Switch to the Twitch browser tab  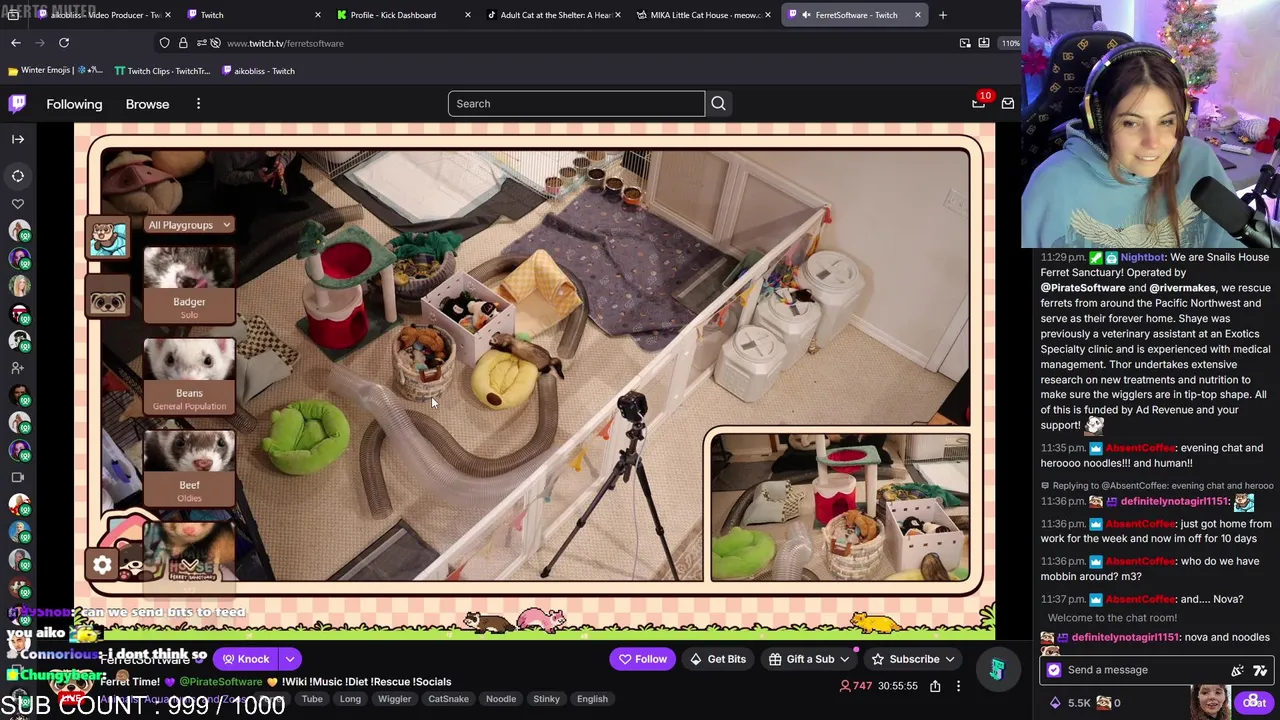coord(254,15)
